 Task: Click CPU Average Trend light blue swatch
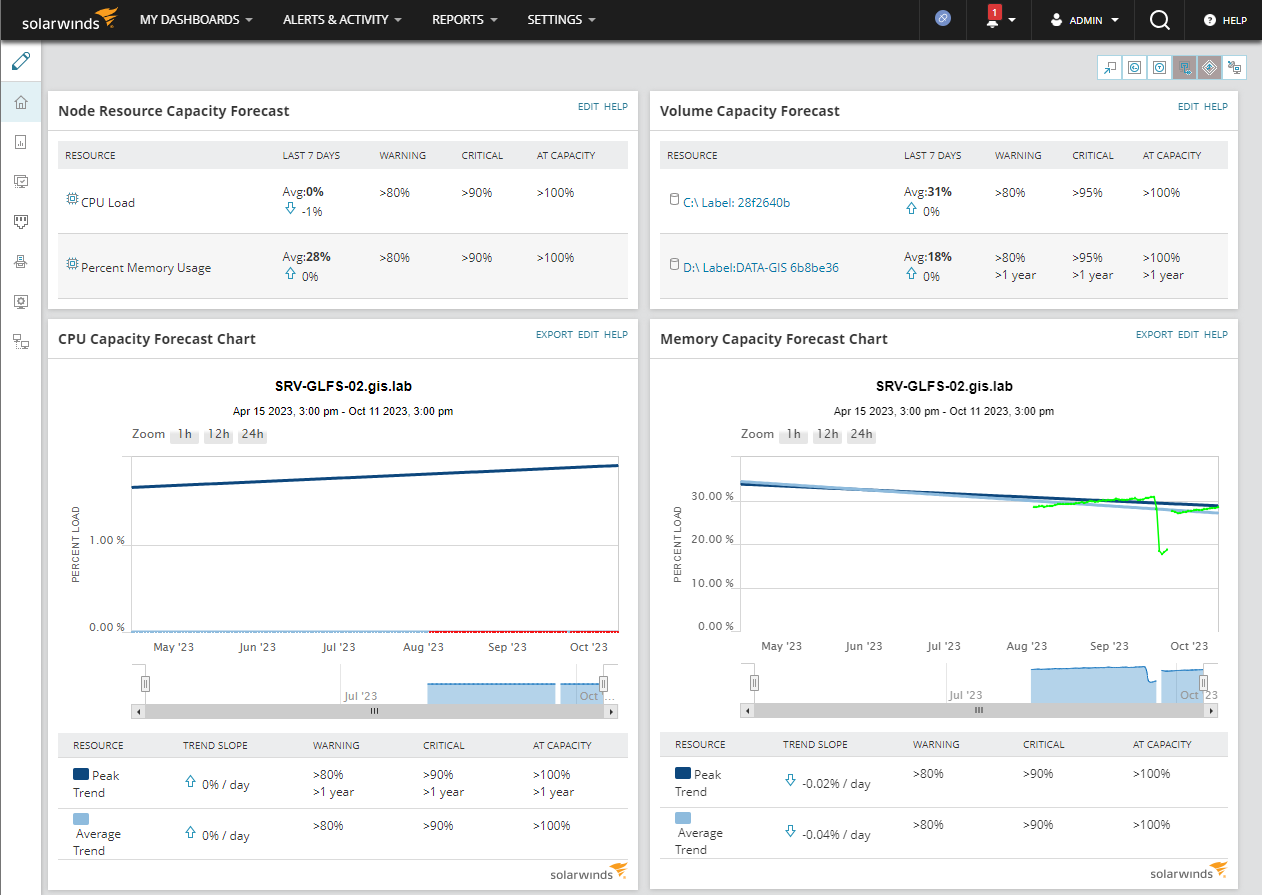pos(81,818)
